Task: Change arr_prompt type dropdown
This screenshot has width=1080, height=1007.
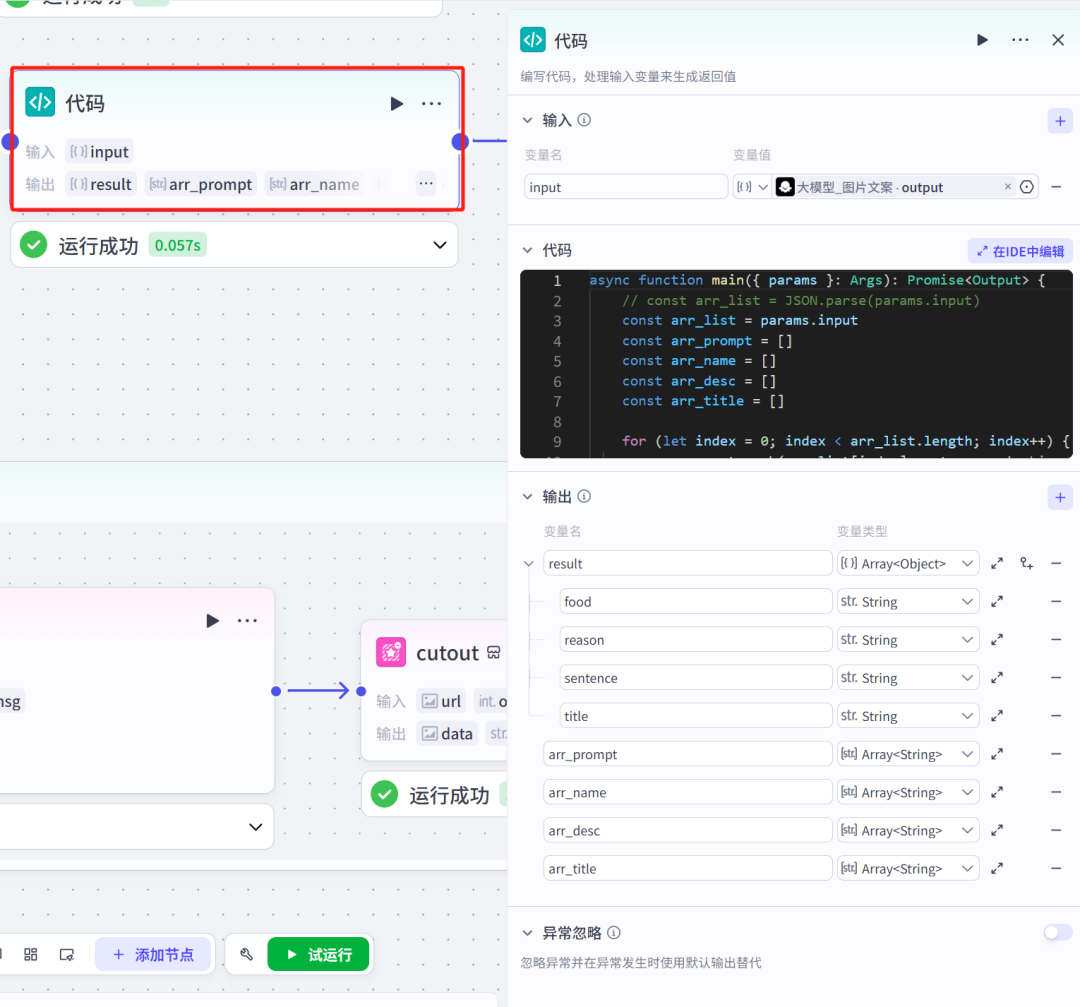Action: [908, 754]
